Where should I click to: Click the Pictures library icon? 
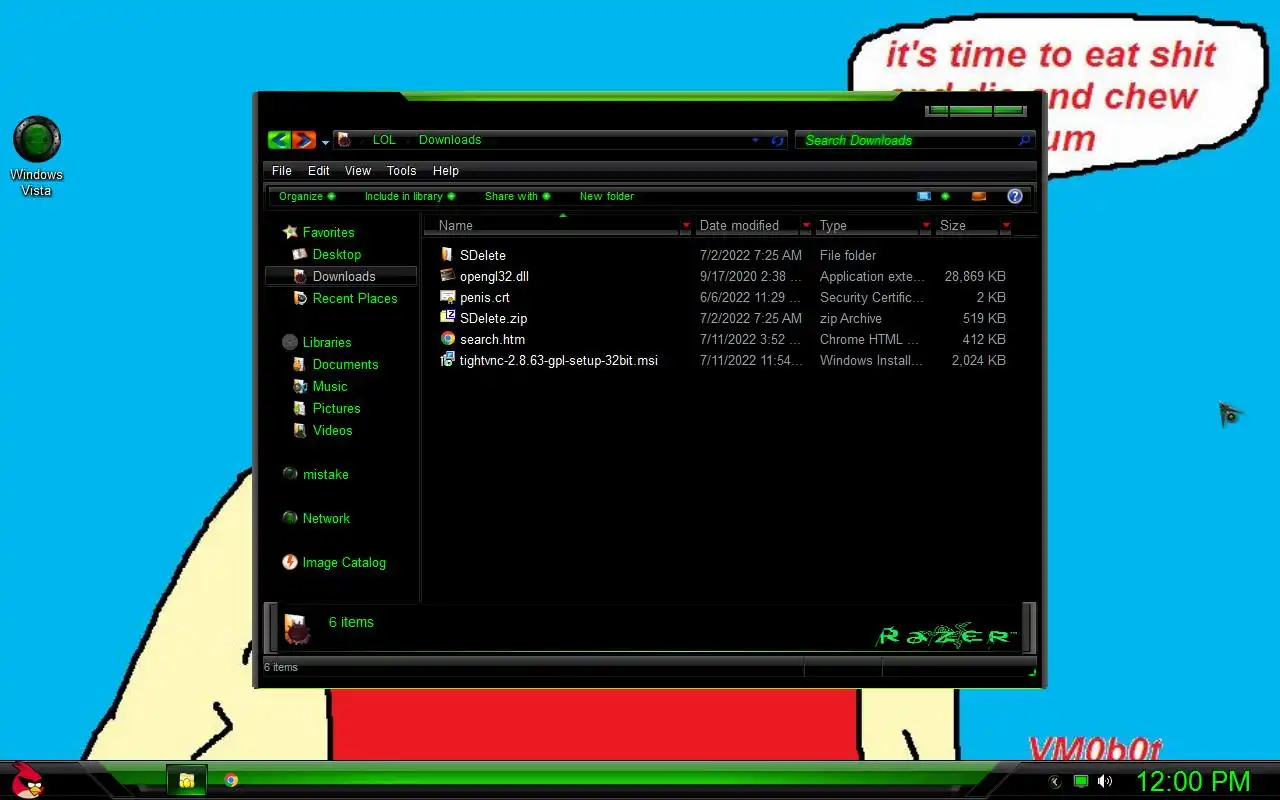pyautogui.click(x=299, y=408)
